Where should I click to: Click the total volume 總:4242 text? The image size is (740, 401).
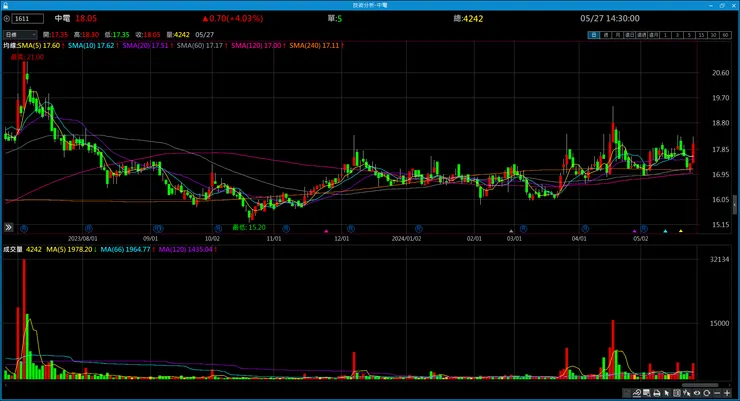(468, 18)
